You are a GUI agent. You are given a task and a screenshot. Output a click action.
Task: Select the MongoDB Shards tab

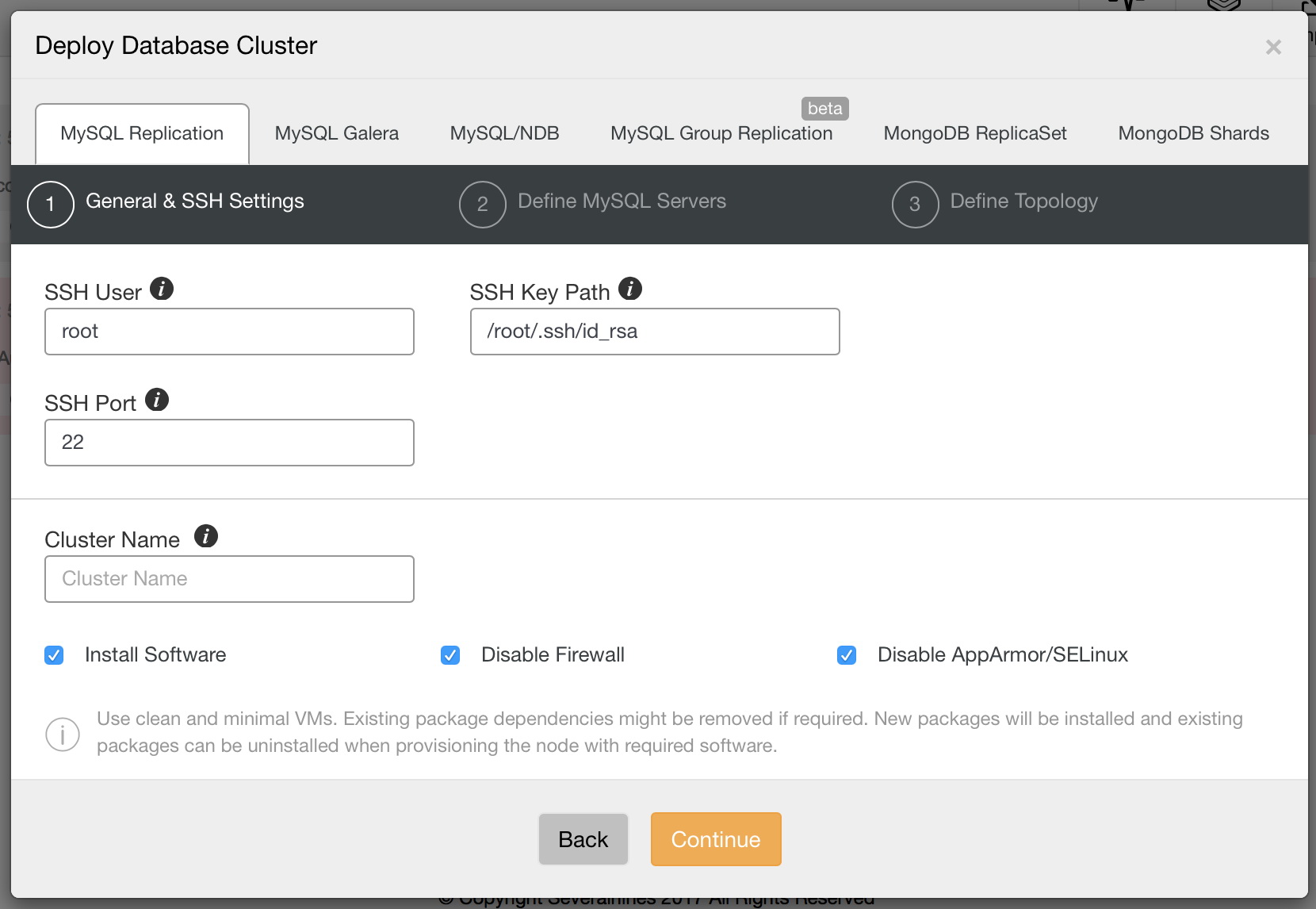[x=1194, y=134]
